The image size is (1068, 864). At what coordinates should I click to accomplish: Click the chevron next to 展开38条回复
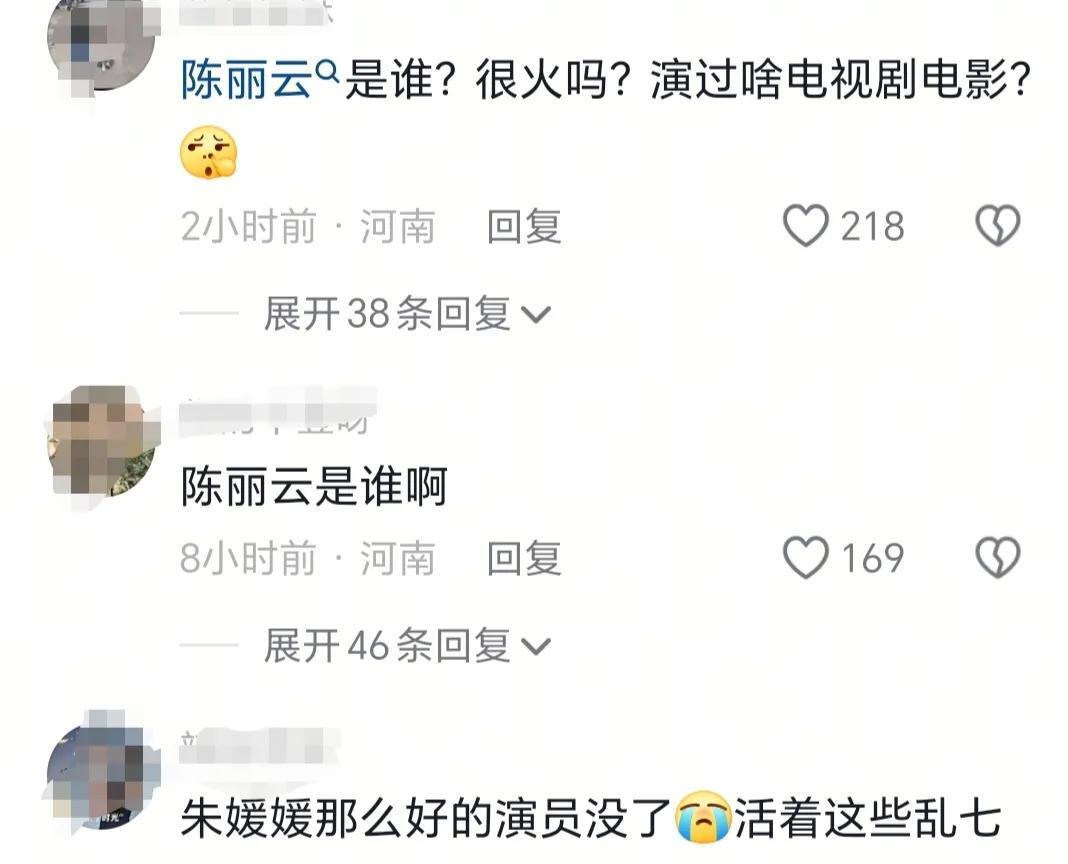point(535,315)
